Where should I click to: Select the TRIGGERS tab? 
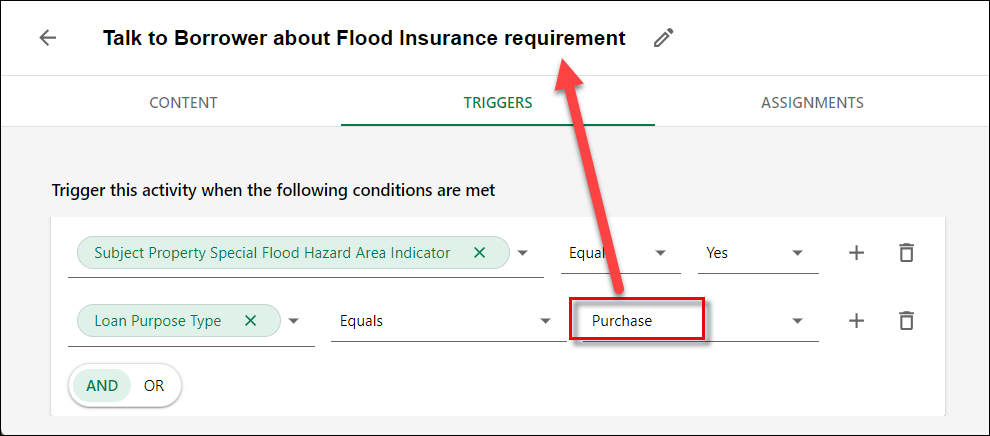[498, 102]
